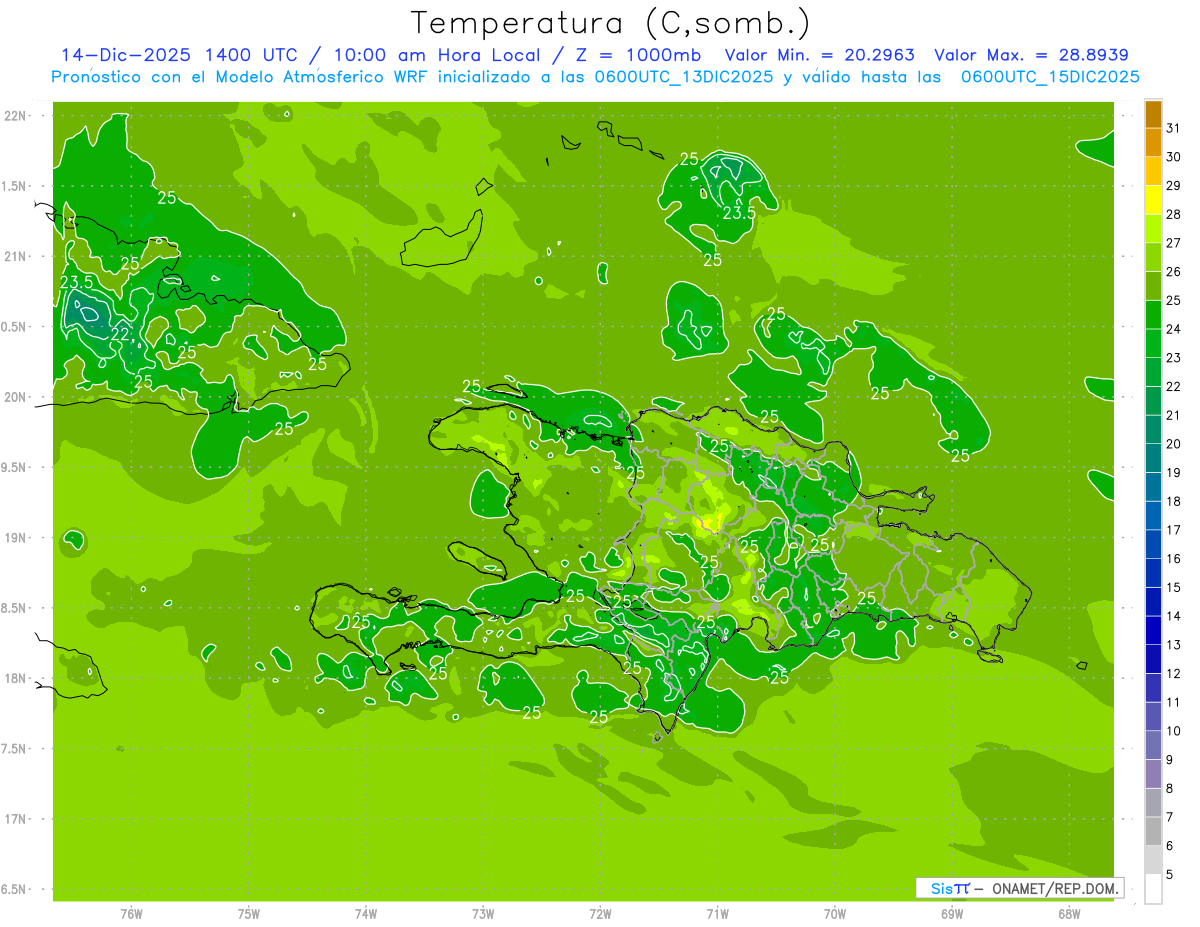
Task: Click the '68W' longitude axis label
Action: (x=1069, y=914)
